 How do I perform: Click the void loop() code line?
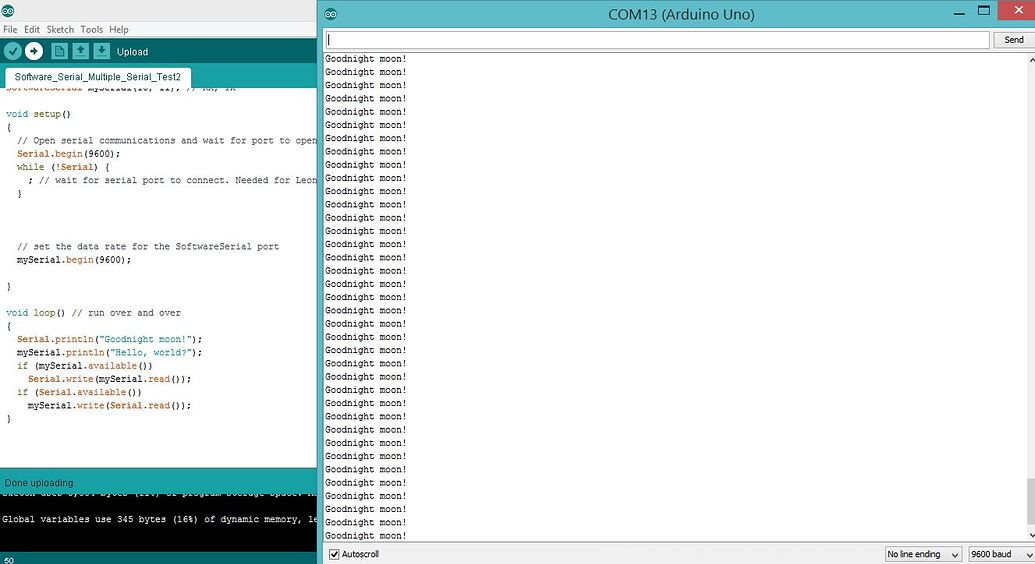point(93,312)
